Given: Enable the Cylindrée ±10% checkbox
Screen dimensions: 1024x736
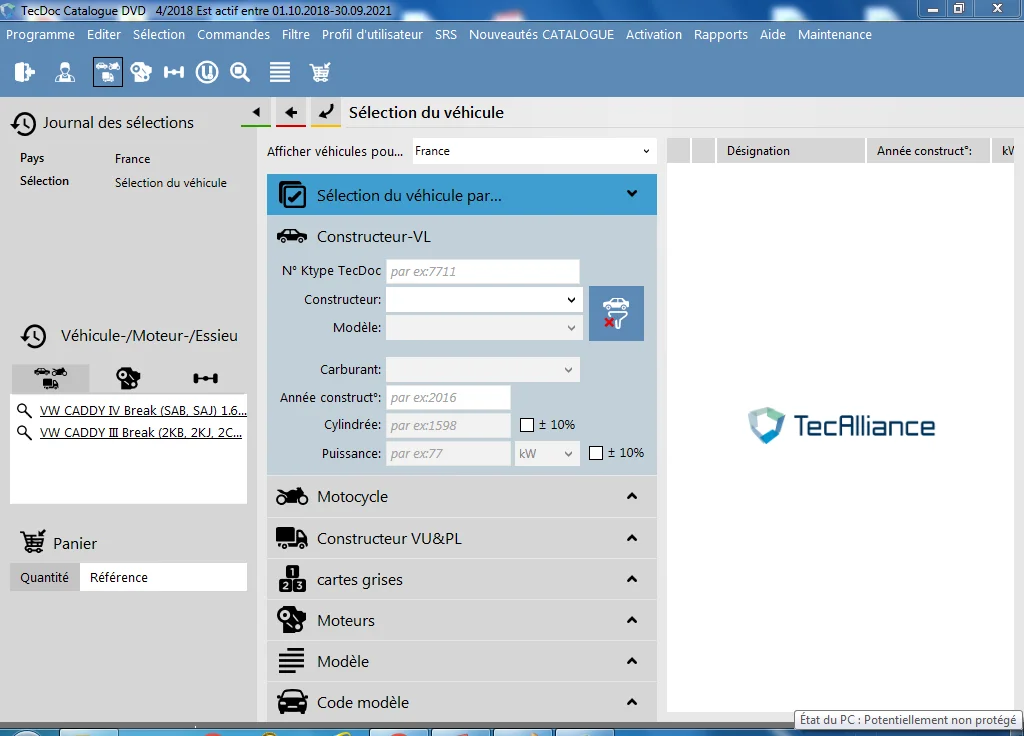Looking at the screenshot, I should [527, 425].
